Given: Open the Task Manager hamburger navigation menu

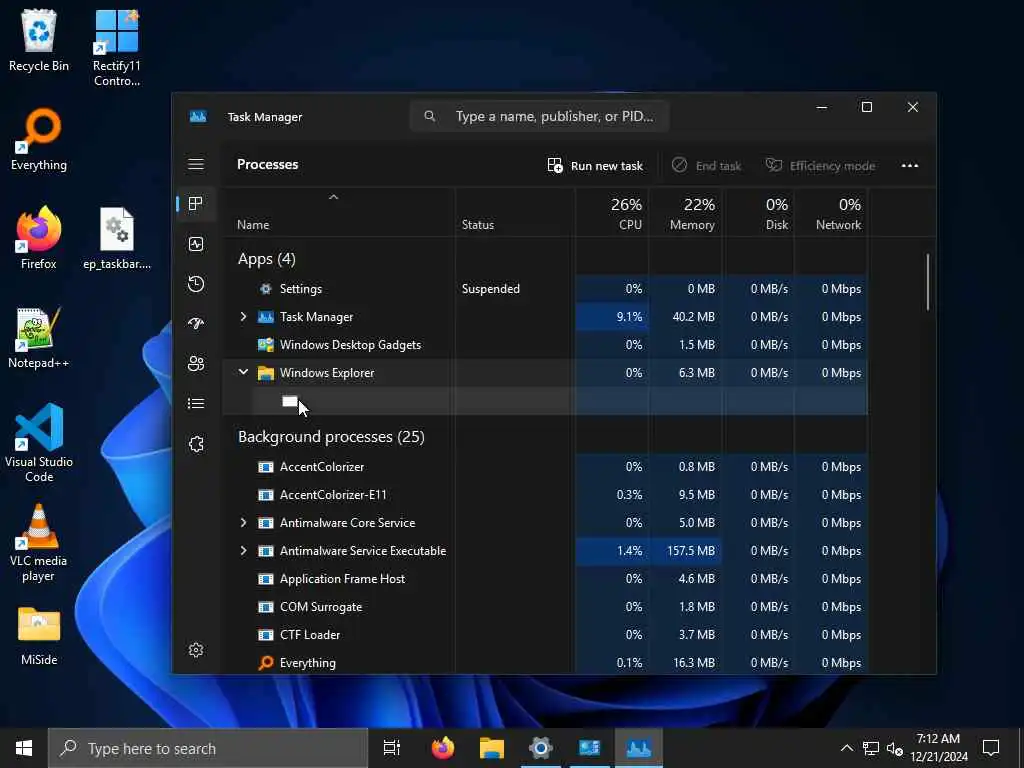Looking at the screenshot, I should 196,164.
